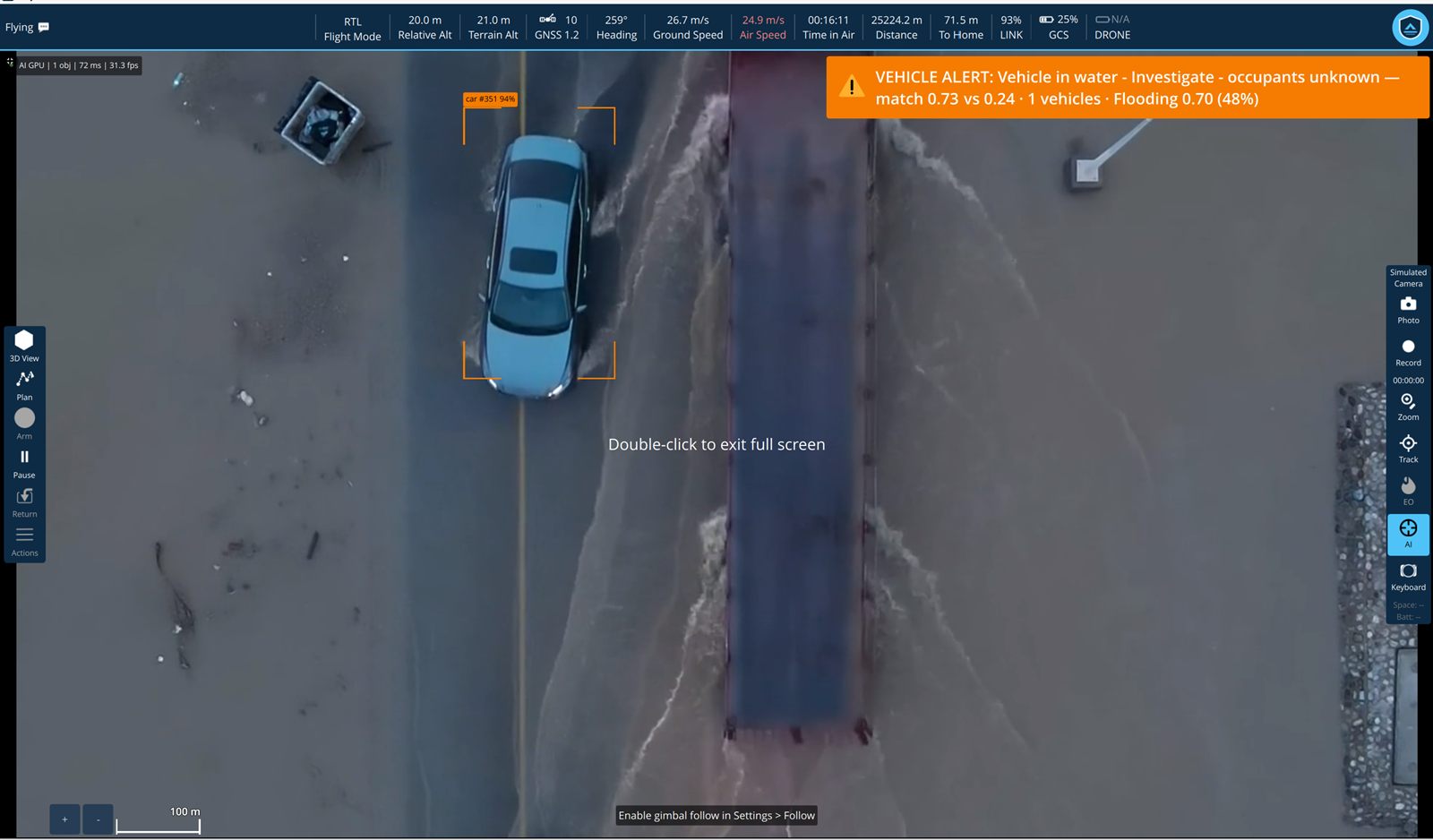This screenshot has width=1433, height=840.
Task: Click the detected blue car
Action: pos(537,266)
